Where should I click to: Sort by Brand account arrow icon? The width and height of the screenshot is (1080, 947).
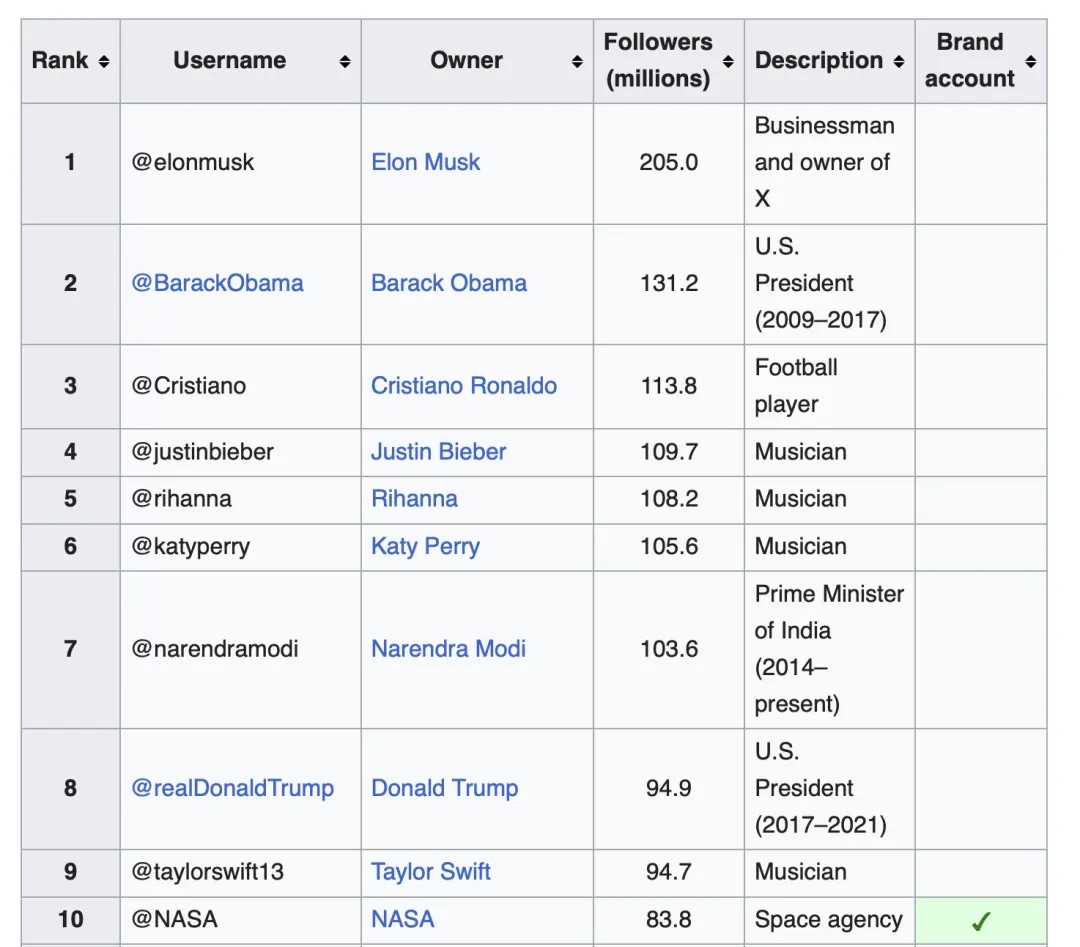(1031, 62)
